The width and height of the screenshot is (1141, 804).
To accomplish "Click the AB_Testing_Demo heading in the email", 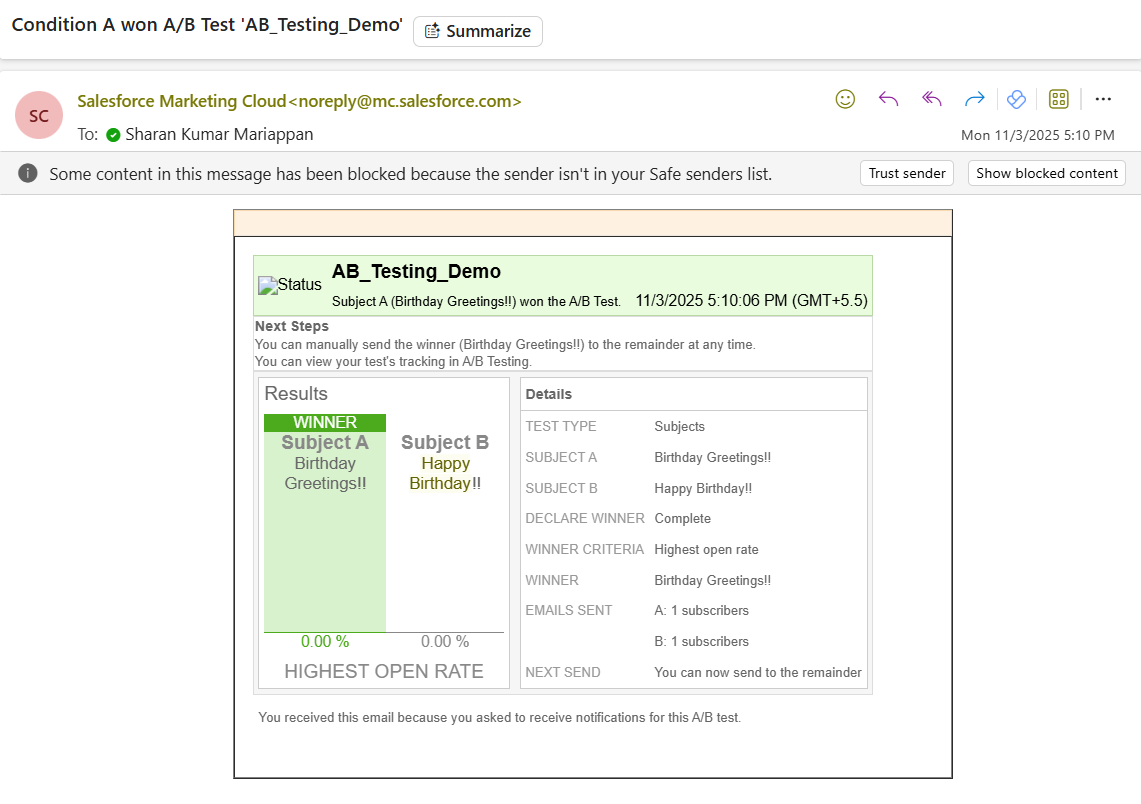I will 416,272.
